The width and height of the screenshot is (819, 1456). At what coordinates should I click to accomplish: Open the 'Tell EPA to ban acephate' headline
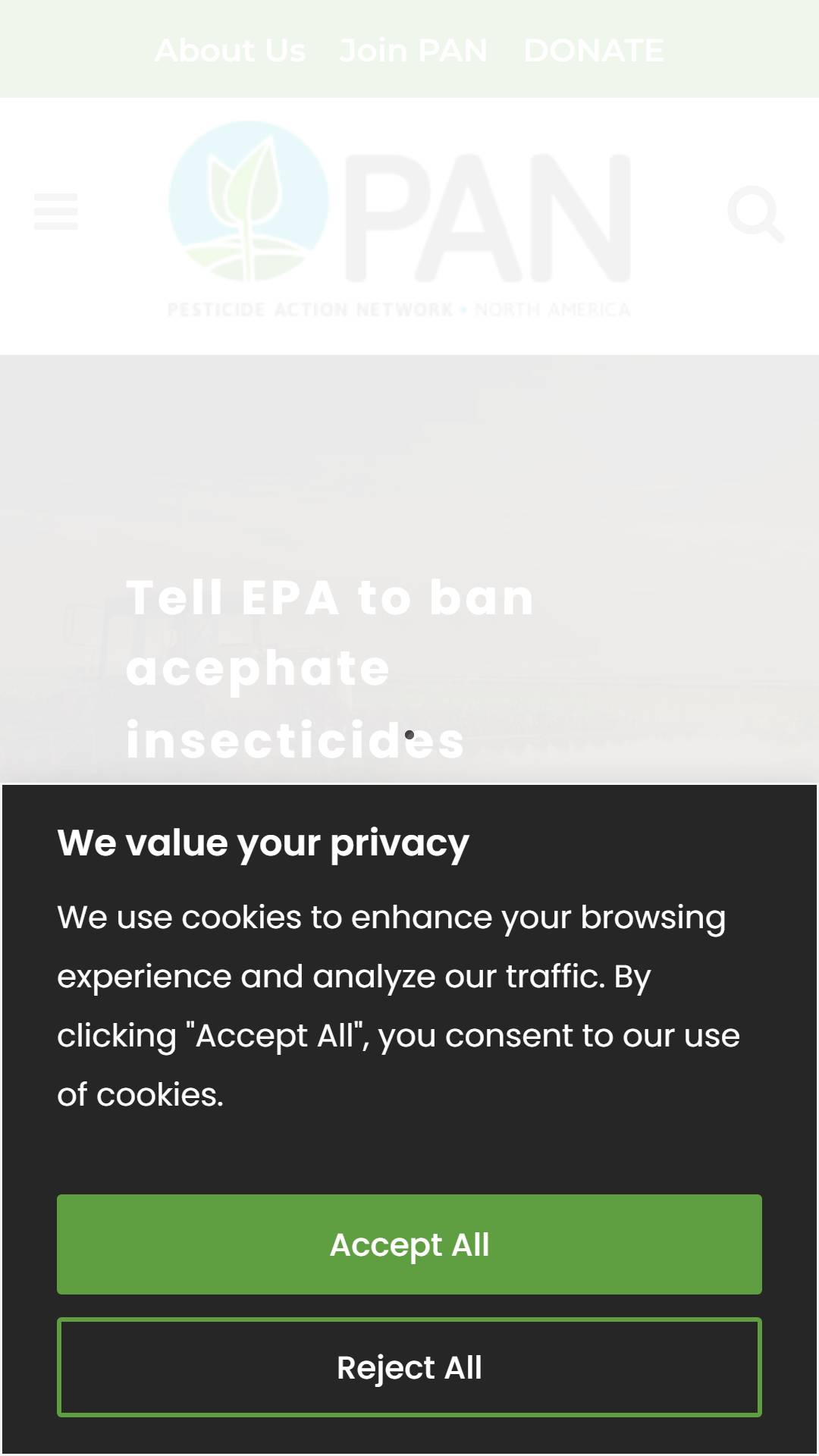pyautogui.click(x=331, y=669)
